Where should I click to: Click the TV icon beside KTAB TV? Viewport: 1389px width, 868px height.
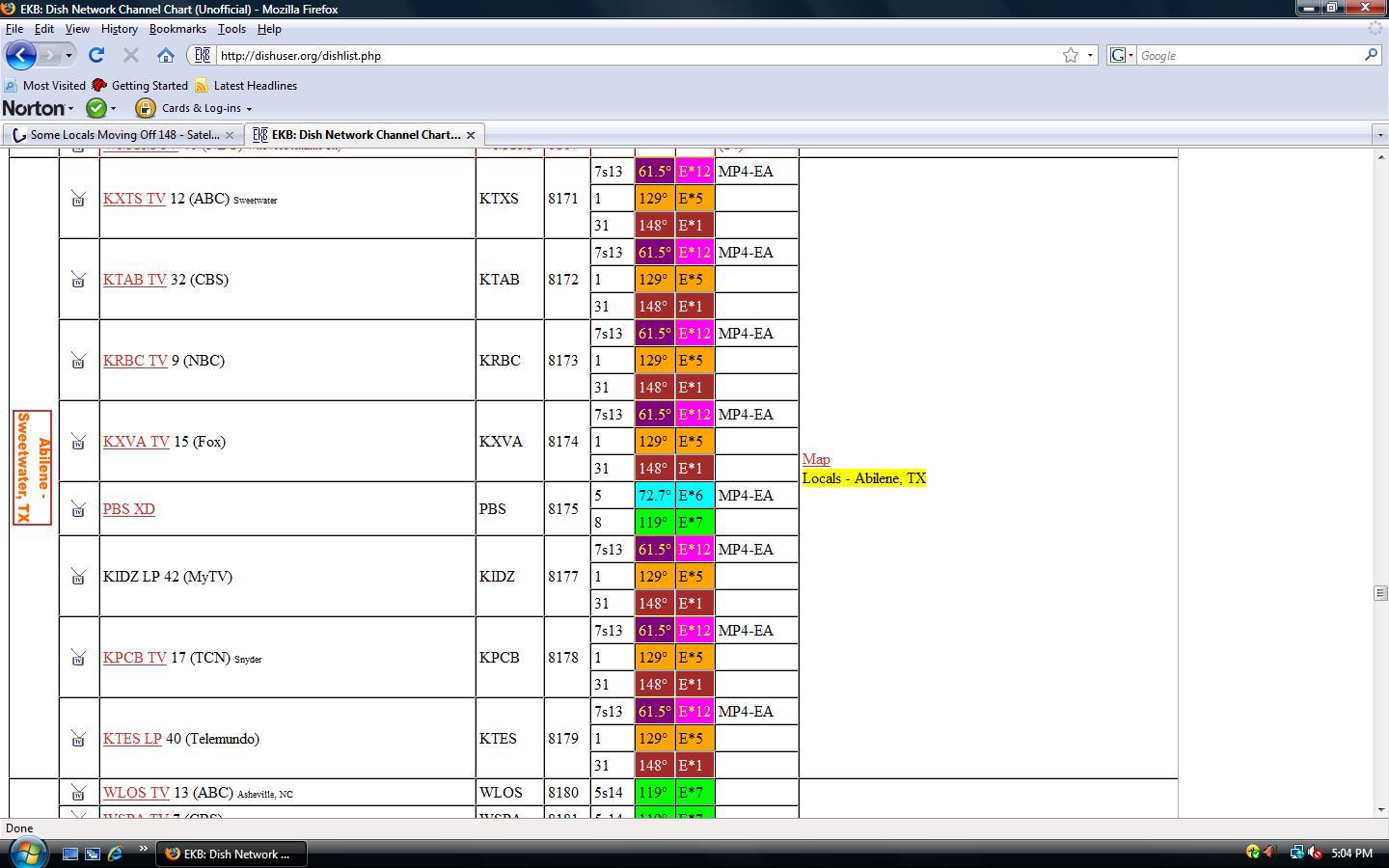point(78,280)
